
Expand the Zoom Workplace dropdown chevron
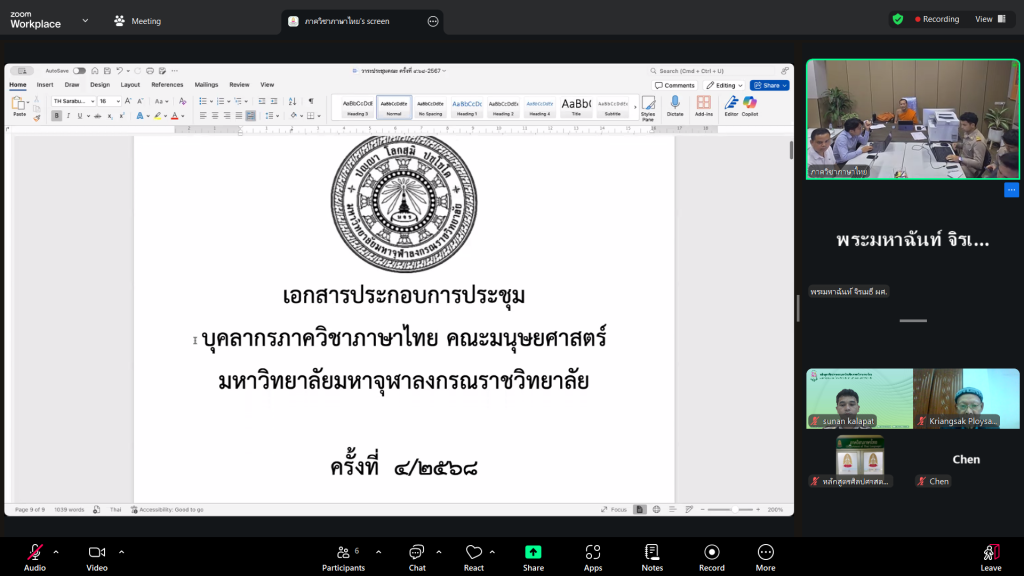pos(85,20)
